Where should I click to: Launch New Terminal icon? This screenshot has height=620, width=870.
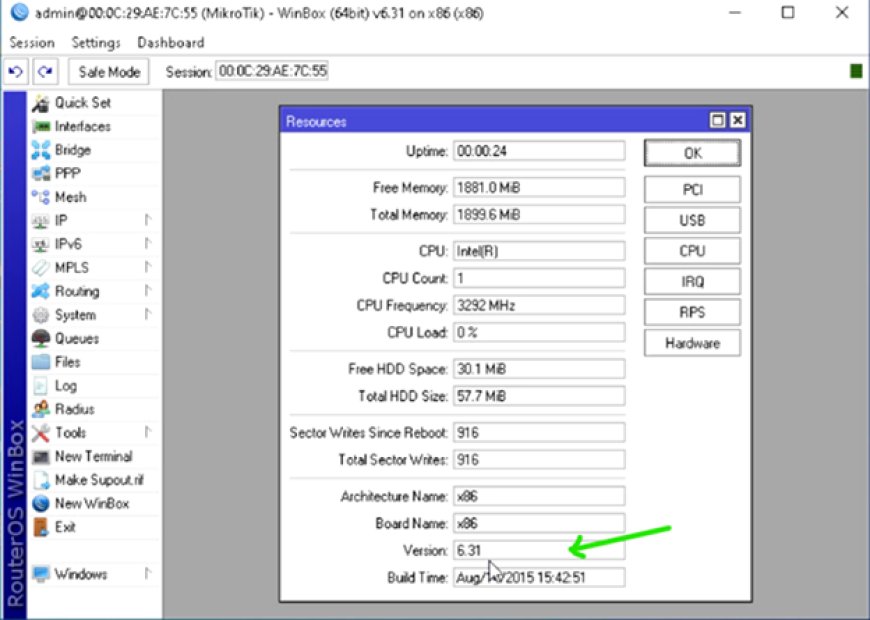tap(41, 457)
